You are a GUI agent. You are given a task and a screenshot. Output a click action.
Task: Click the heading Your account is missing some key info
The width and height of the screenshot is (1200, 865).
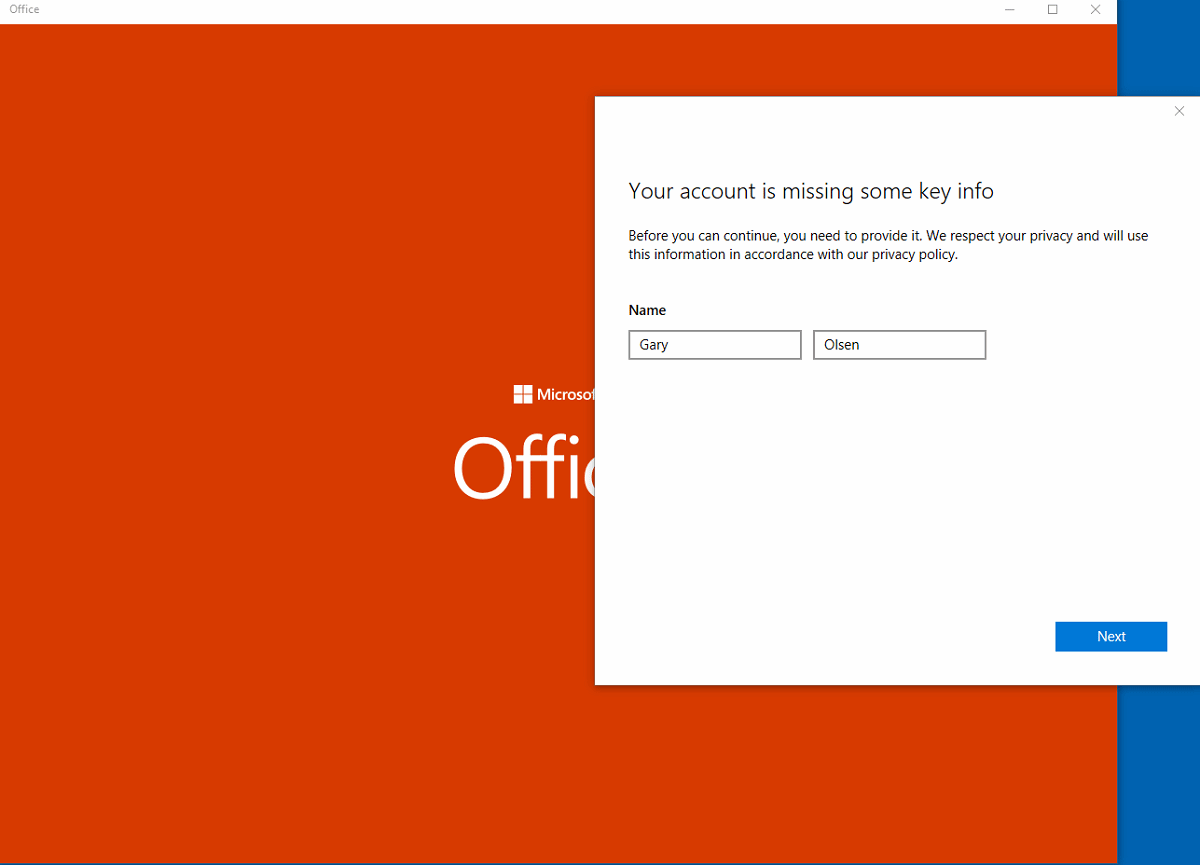click(x=810, y=191)
